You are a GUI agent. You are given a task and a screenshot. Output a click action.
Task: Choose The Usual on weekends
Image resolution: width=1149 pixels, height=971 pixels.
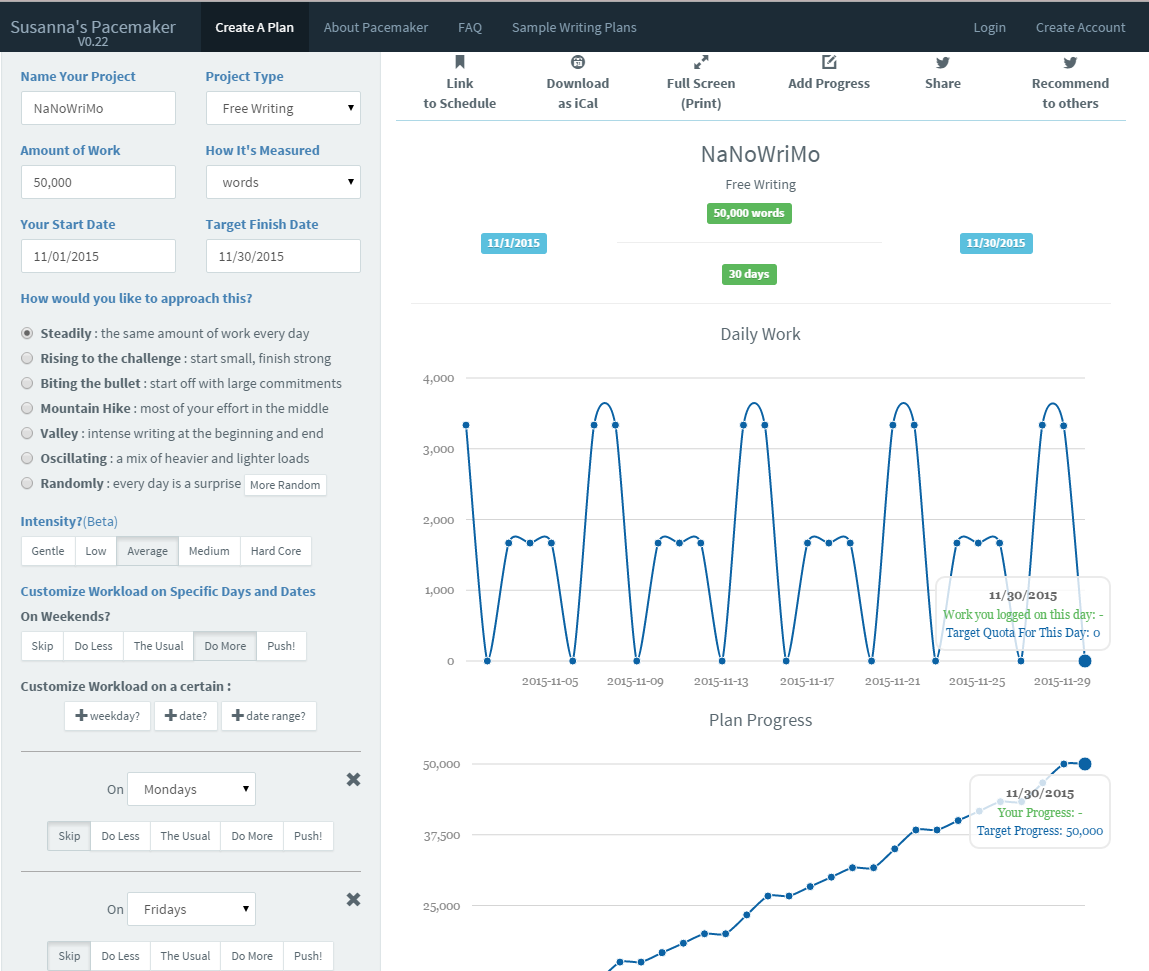coord(158,646)
